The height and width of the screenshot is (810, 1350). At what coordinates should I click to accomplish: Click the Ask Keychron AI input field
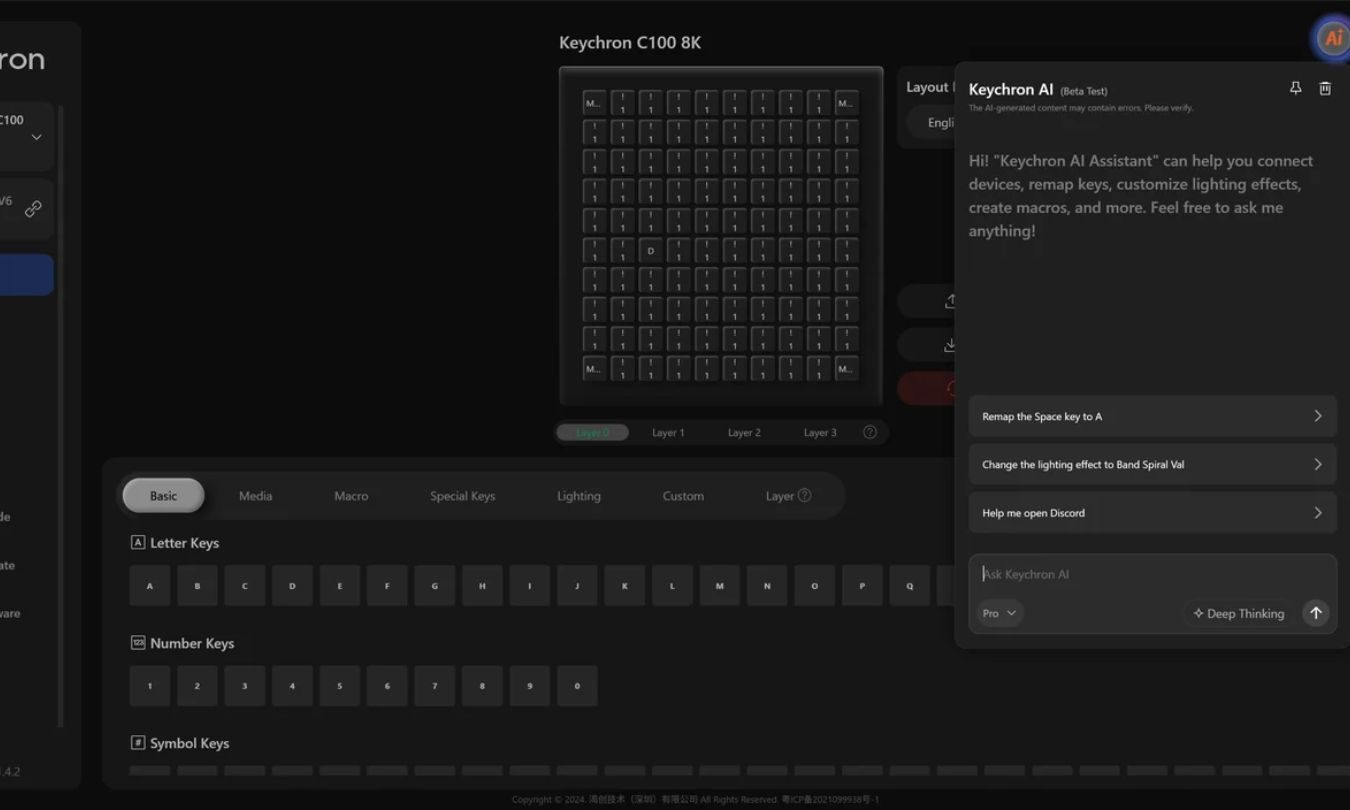1152,574
